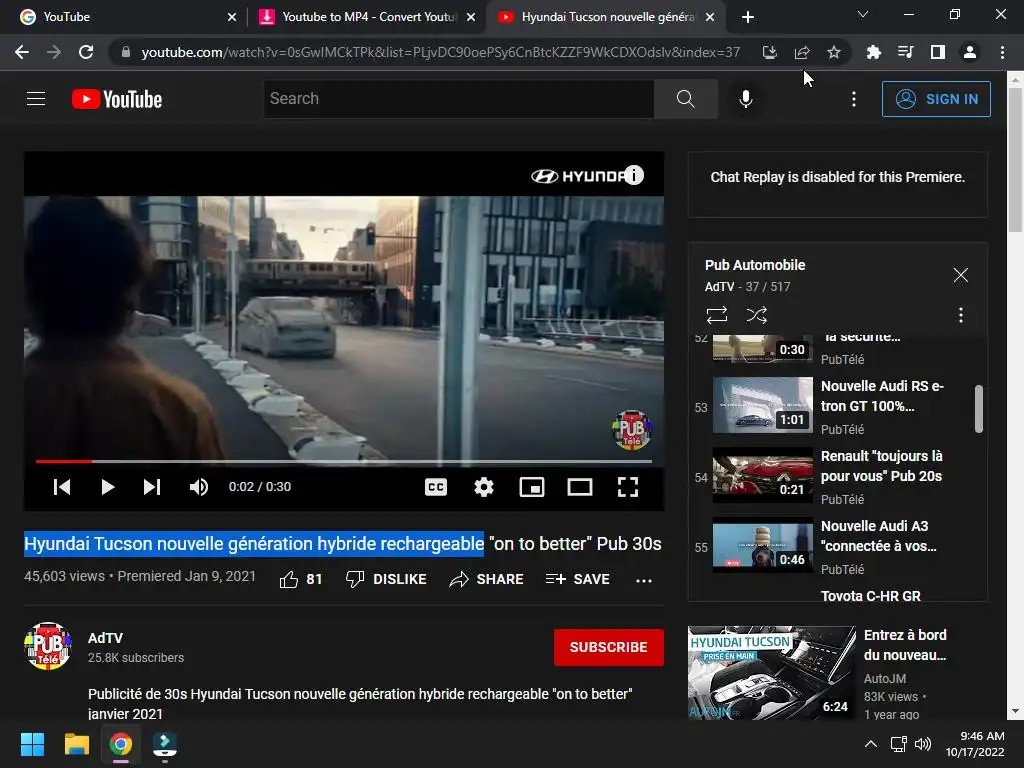Screen dimensions: 1024x768
Task: SAVE video to a playlist
Action: tap(577, 579)
